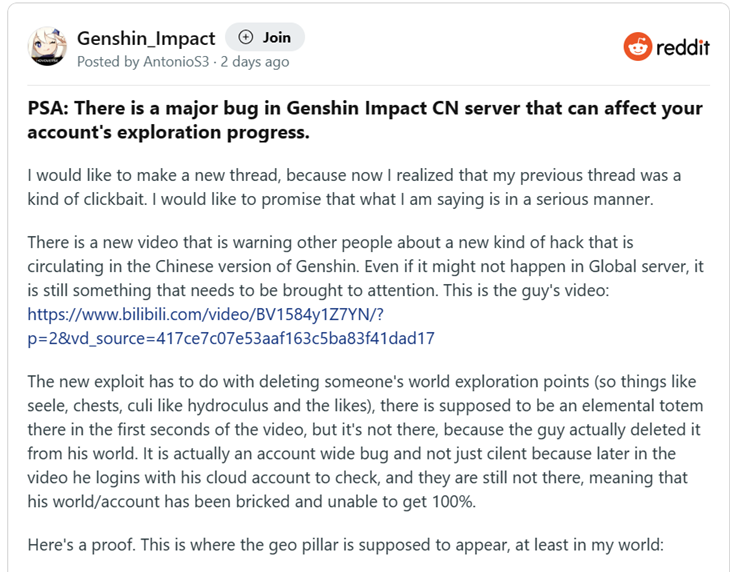Open the bilibili.com video link
The width and height of the screenshot is (730, 572).
(x=231, y=326)
